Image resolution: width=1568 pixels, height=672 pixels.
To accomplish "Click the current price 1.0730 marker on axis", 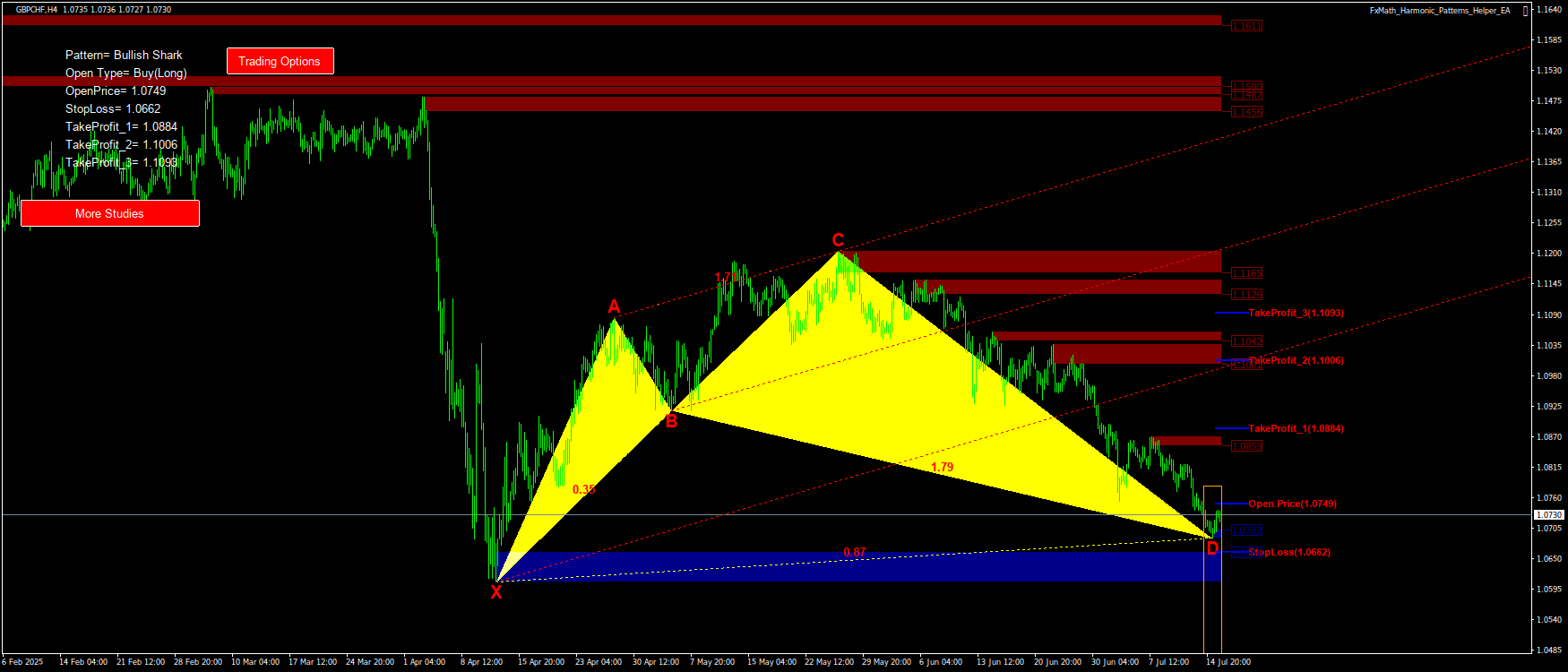I will pyautogui.click(x=1549, y=515).
